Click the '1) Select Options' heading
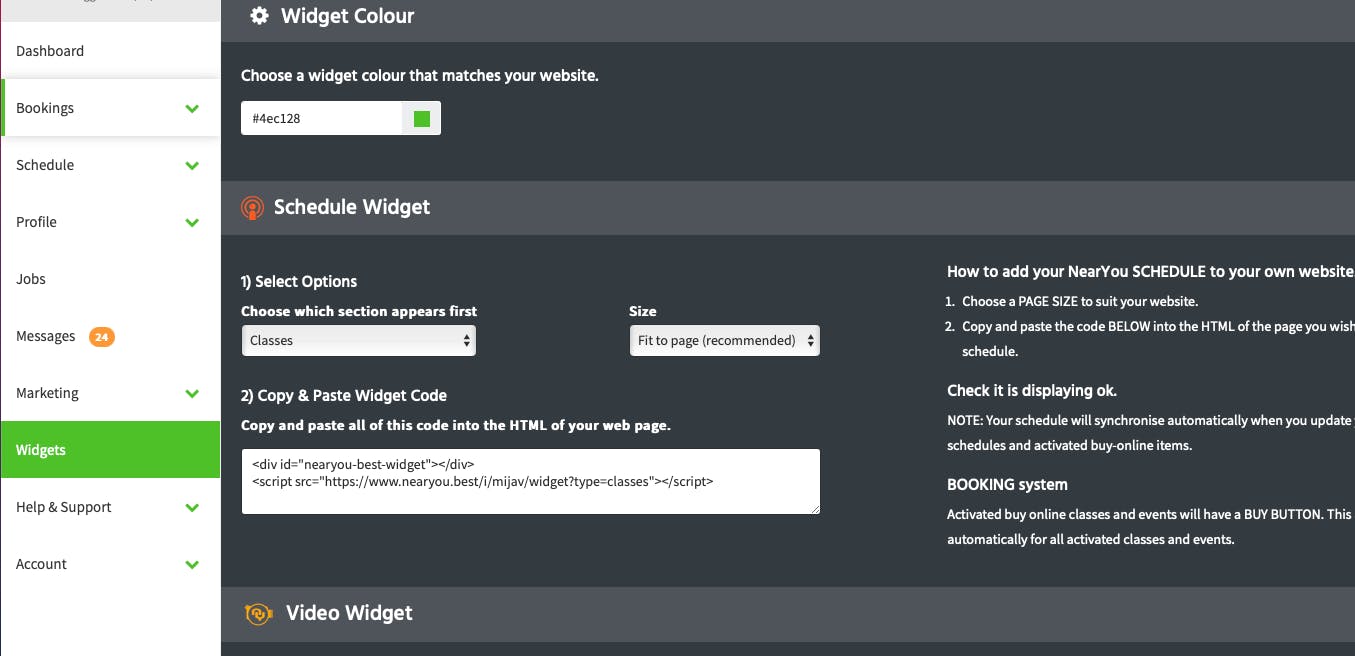Screen dimensions: 1355x656 (x=299, y=281)
